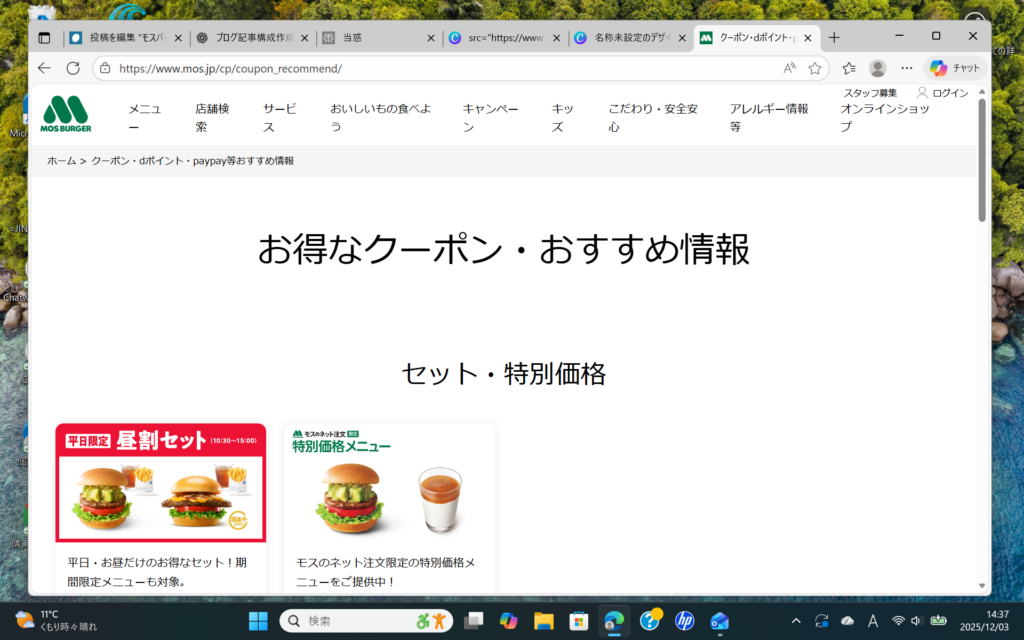Refresh the page with the reload icon

[73, 68]
